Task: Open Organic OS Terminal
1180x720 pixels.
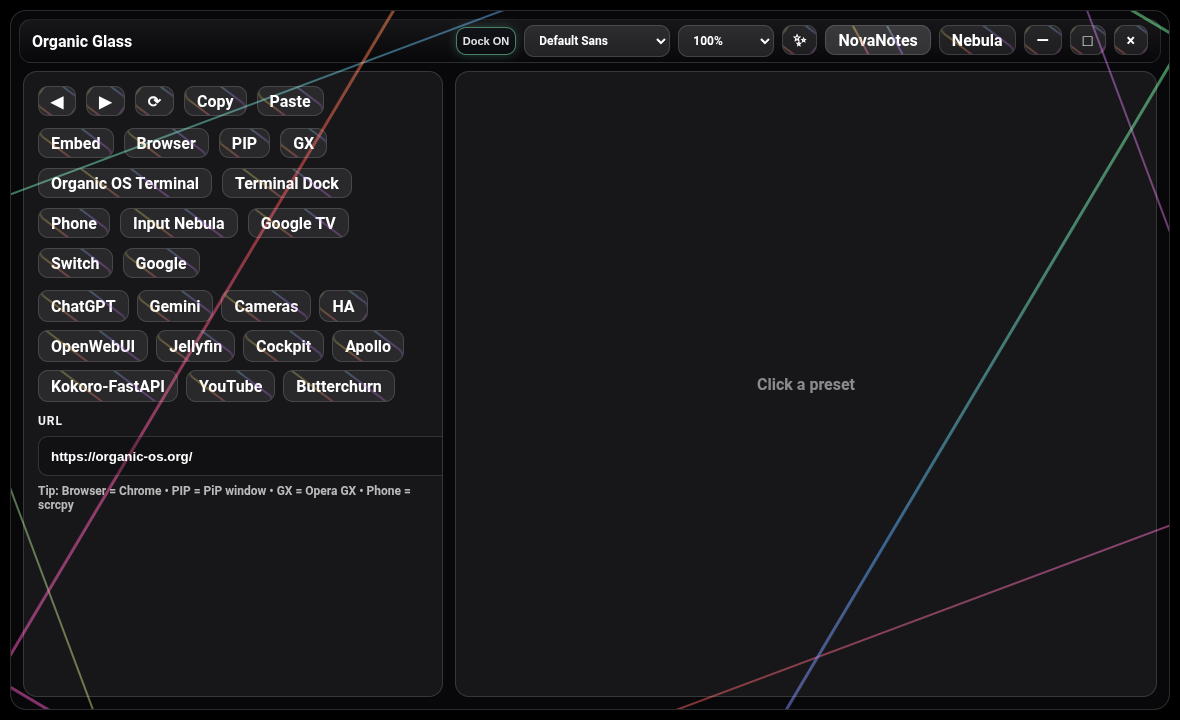Action: point(125,184)
